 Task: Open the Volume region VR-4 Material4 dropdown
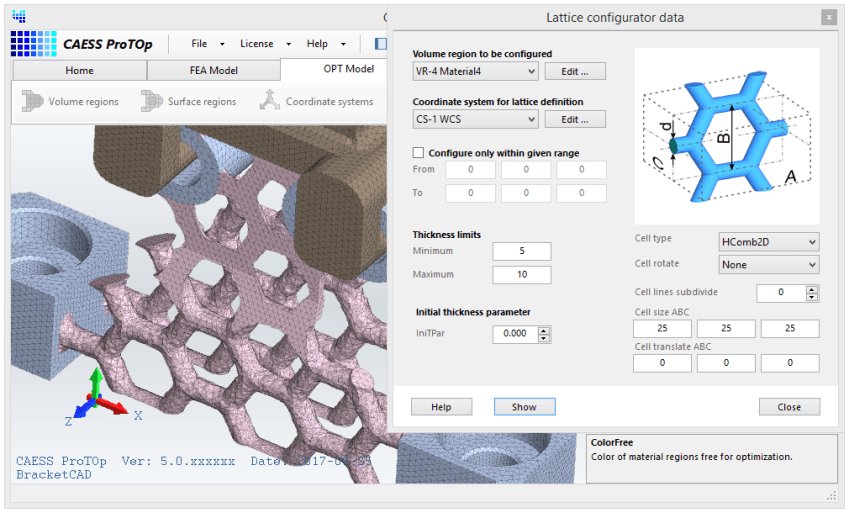[475, 72]
